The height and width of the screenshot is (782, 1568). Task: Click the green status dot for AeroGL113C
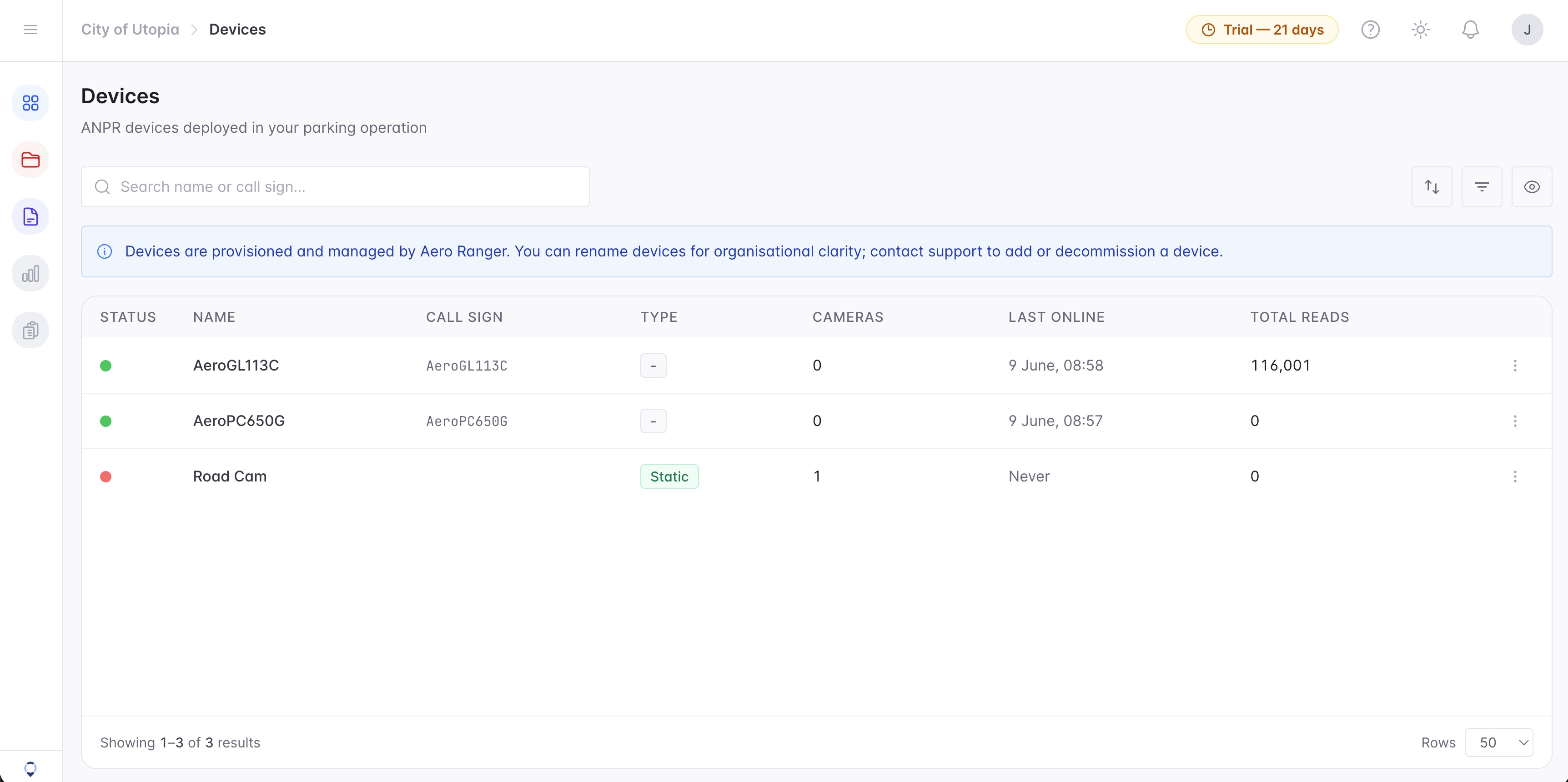[x=106, y=366]
